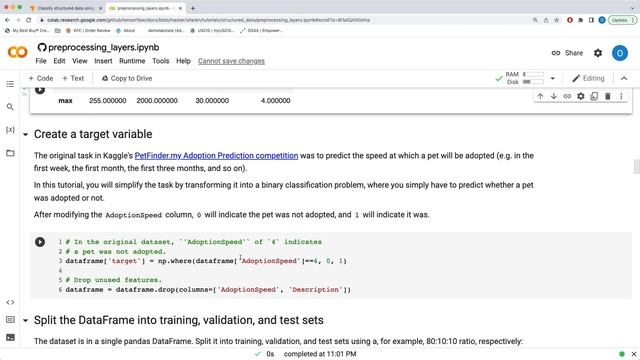This screenshot has width=640, height=360.
Task: Open Colab settings gear in header
Action: tap(598, 53)
